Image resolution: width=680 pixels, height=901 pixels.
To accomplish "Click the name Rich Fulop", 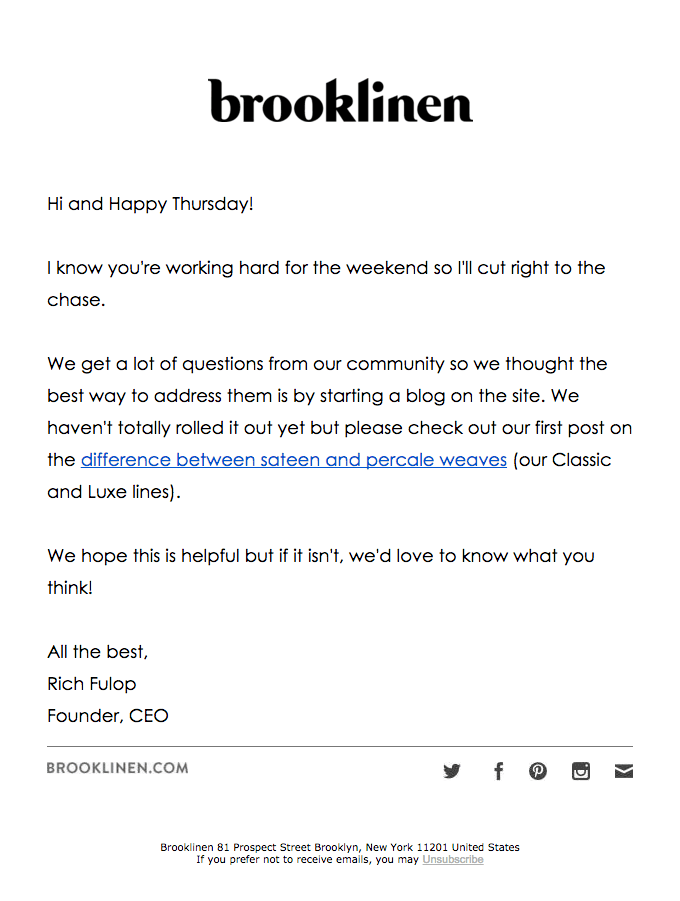I will coord(91,684).
